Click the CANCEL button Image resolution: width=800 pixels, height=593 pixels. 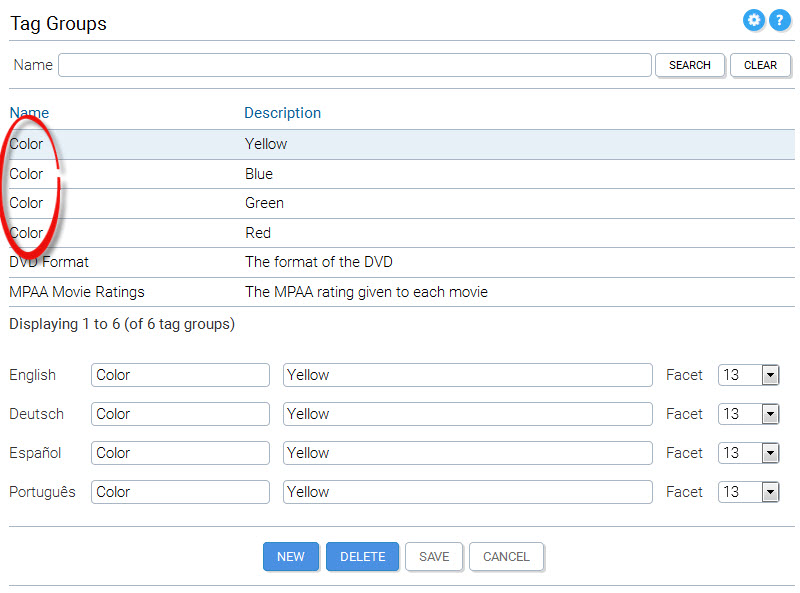coord(506,557)
